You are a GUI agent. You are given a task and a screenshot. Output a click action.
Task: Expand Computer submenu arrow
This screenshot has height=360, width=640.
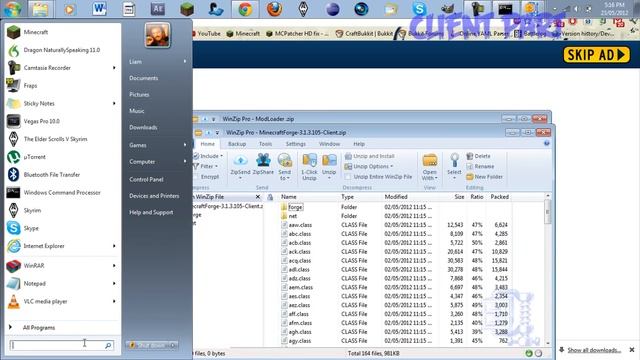click(x=185, y=162)
